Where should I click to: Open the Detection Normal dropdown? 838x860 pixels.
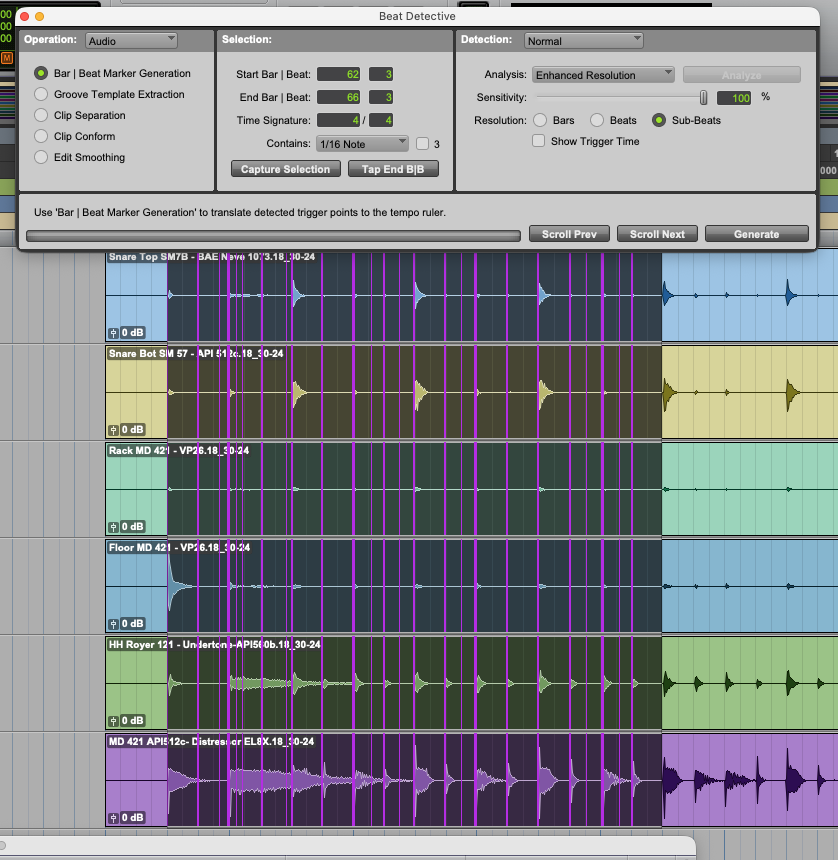click(x=584, y=41)
